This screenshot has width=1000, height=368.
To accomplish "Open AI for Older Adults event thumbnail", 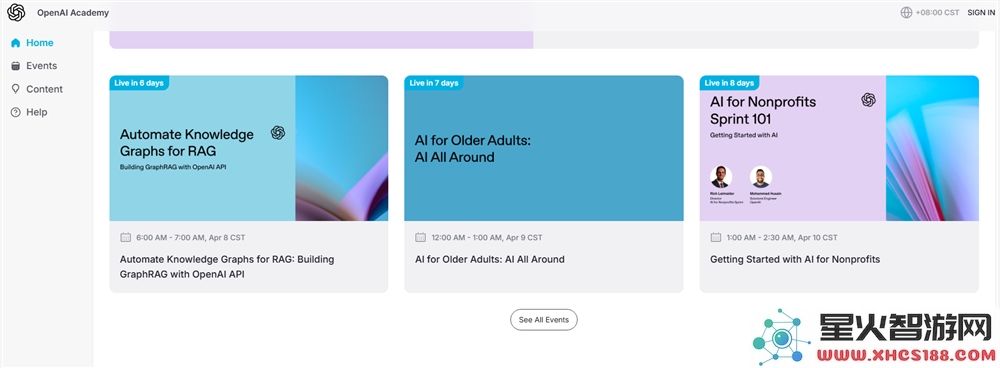I will [543, 148].
